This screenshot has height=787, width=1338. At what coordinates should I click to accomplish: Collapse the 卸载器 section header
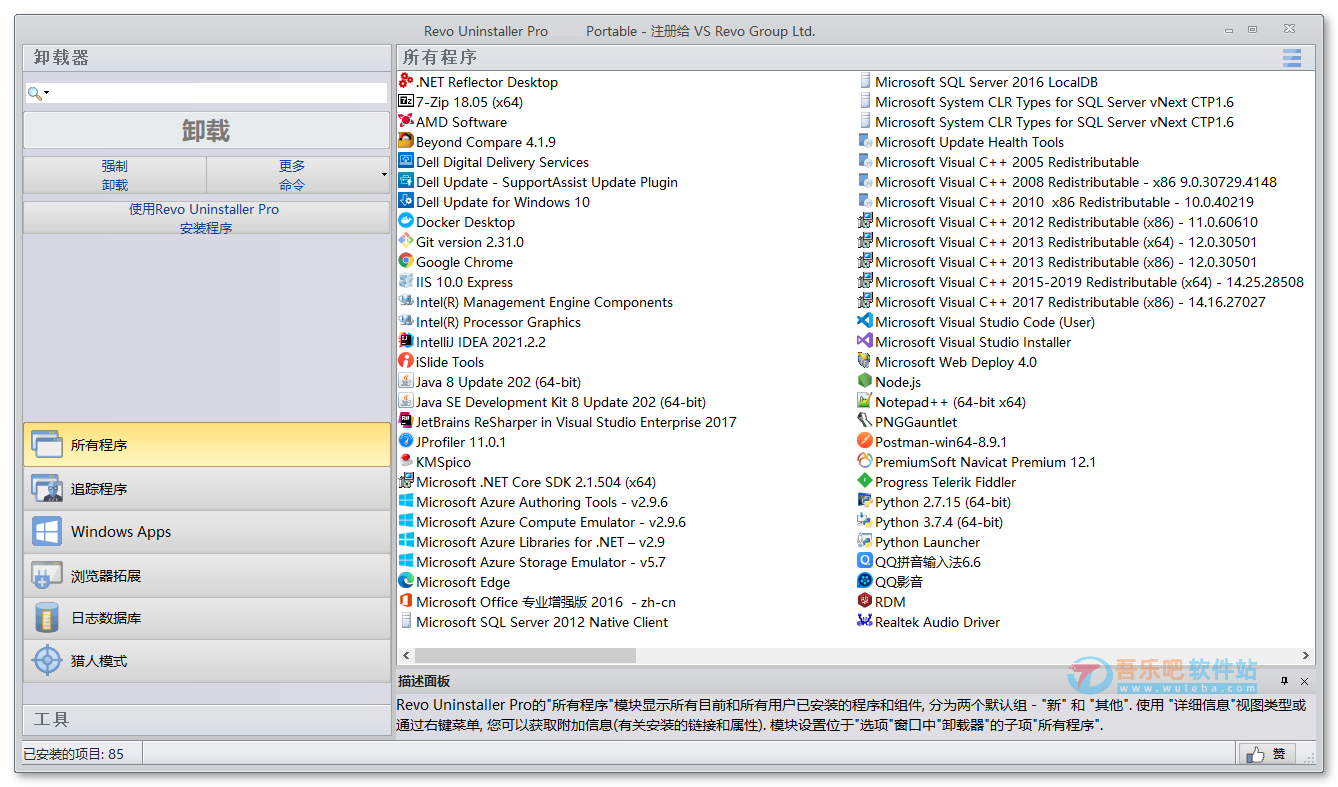coord(207,58)
